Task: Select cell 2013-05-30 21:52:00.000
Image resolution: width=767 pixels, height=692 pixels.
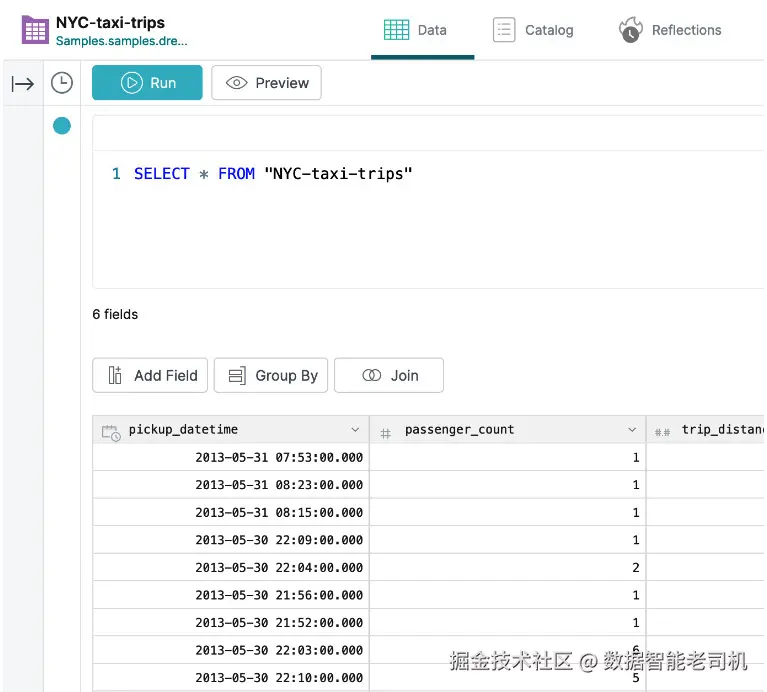Action: click(231, 623)
